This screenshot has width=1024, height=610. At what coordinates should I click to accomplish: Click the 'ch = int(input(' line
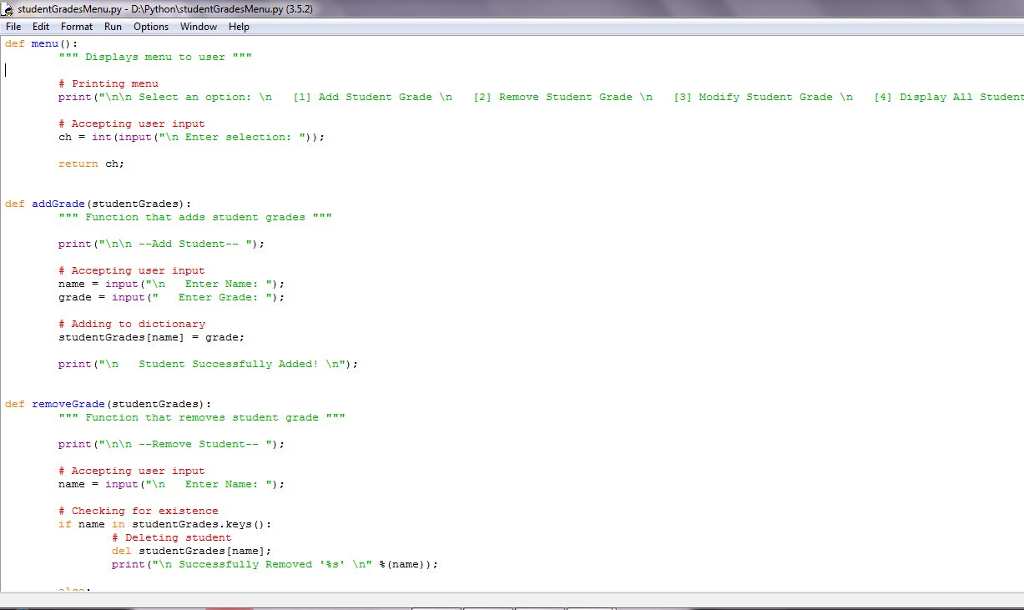[x=191, y=137]
